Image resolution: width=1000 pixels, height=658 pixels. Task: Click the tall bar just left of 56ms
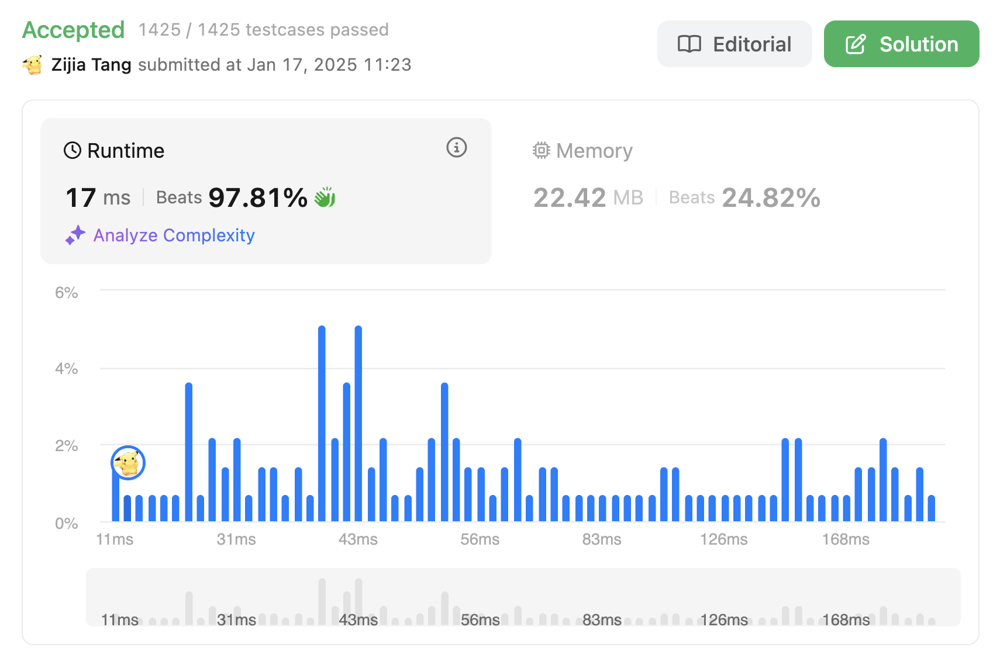(444, 452)
